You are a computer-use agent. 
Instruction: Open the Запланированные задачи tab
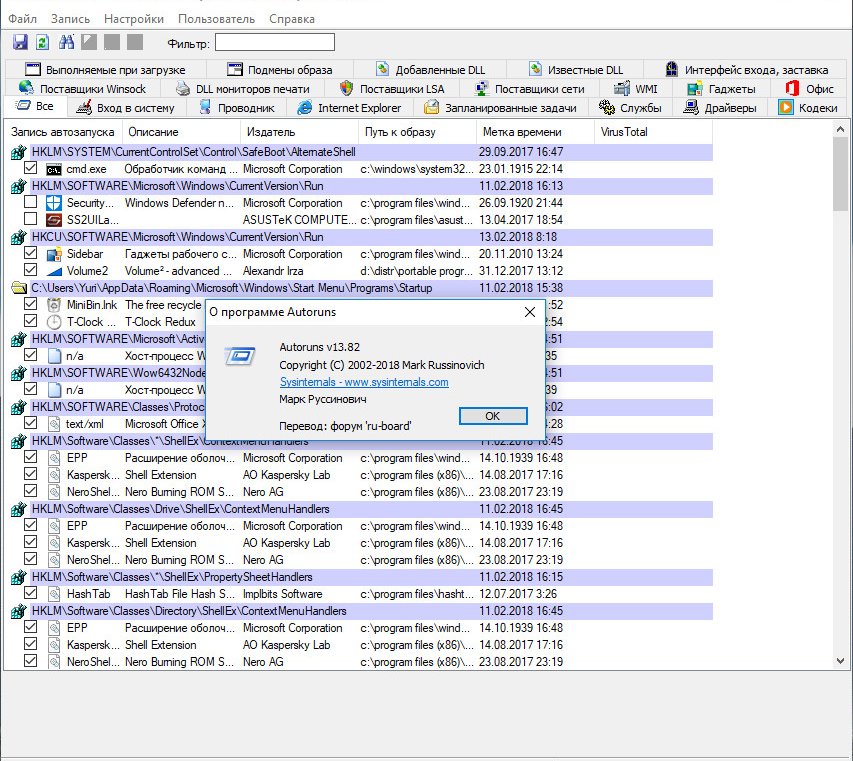pos(501,108)
